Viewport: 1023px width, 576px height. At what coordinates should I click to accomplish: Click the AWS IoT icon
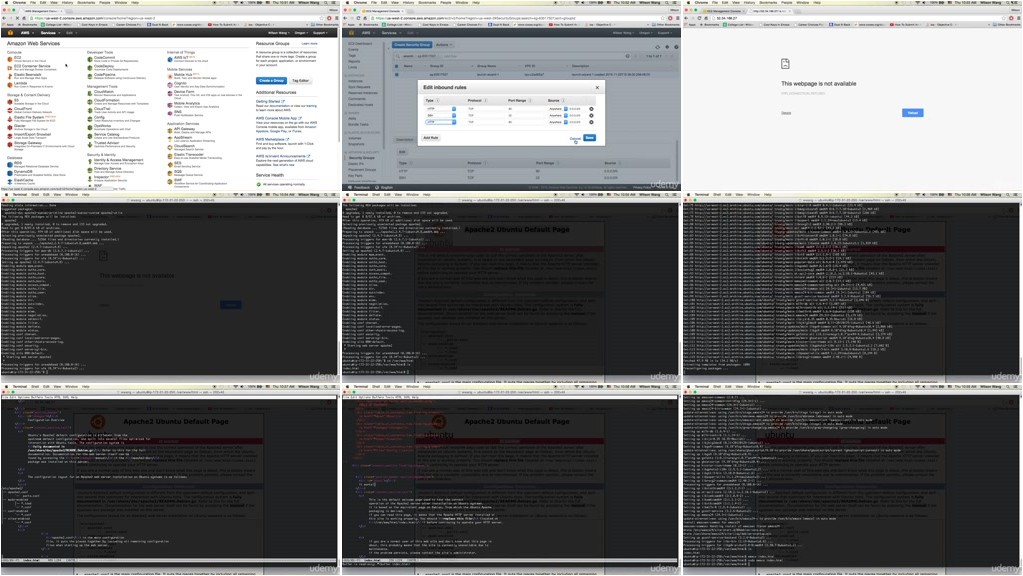click(x=170, y=59)
